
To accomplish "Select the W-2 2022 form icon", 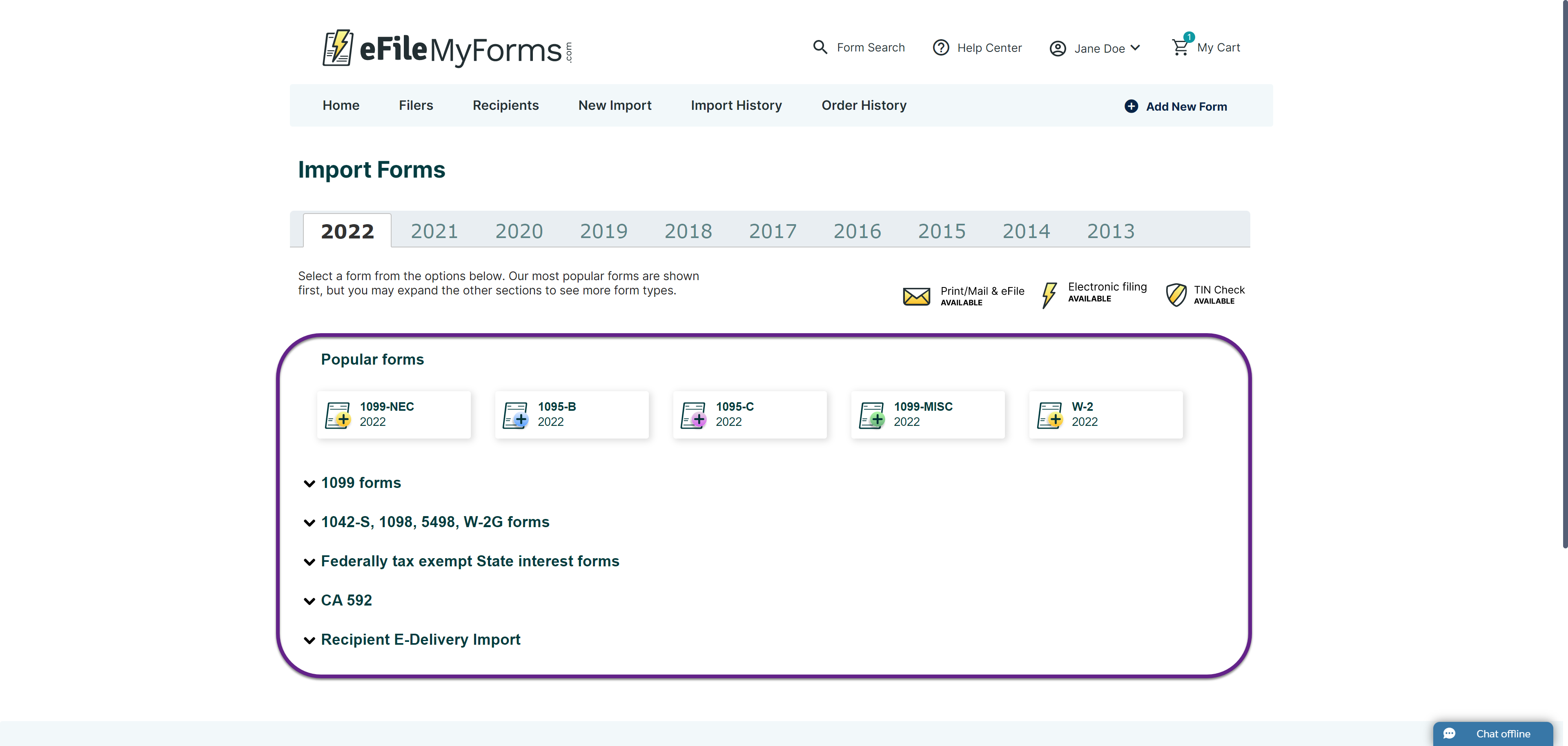I will pos(1050,415).
